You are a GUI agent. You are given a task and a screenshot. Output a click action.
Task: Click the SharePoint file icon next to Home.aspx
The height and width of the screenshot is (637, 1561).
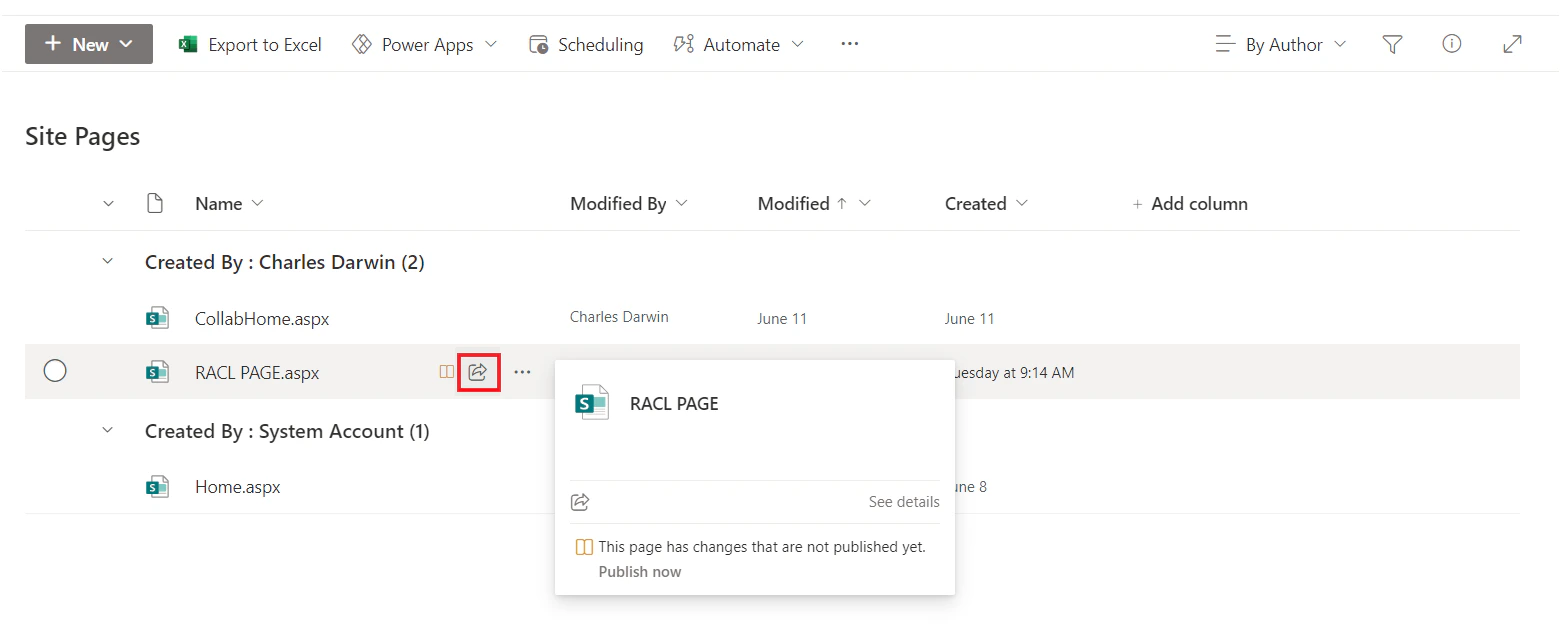coord(157,486)
